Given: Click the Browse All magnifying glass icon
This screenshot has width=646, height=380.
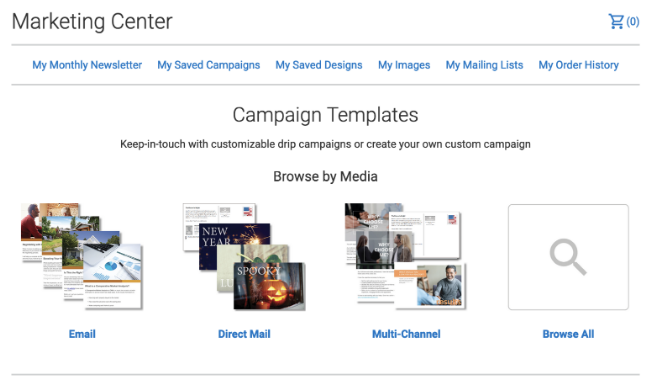Looking at the screenshot, I should click(x=568, y=257).
